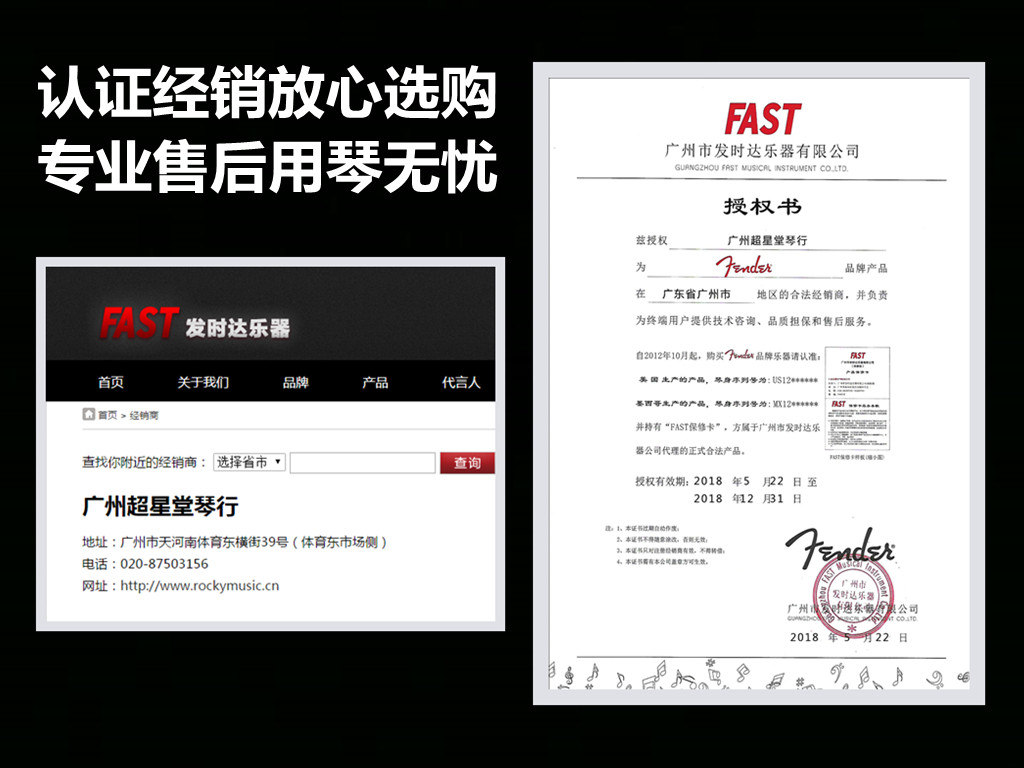Click the FAST 发时达乐器 website logo
Viewport: 1024px width, 768px height.
(x=195, y=323)
